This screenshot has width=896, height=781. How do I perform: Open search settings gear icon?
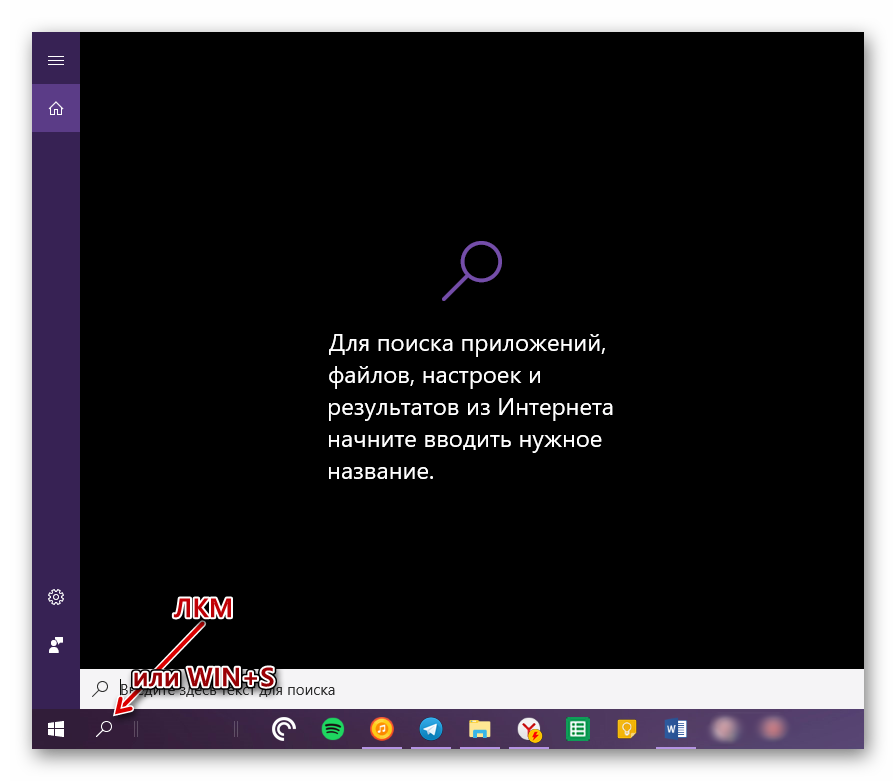(56, 597)
